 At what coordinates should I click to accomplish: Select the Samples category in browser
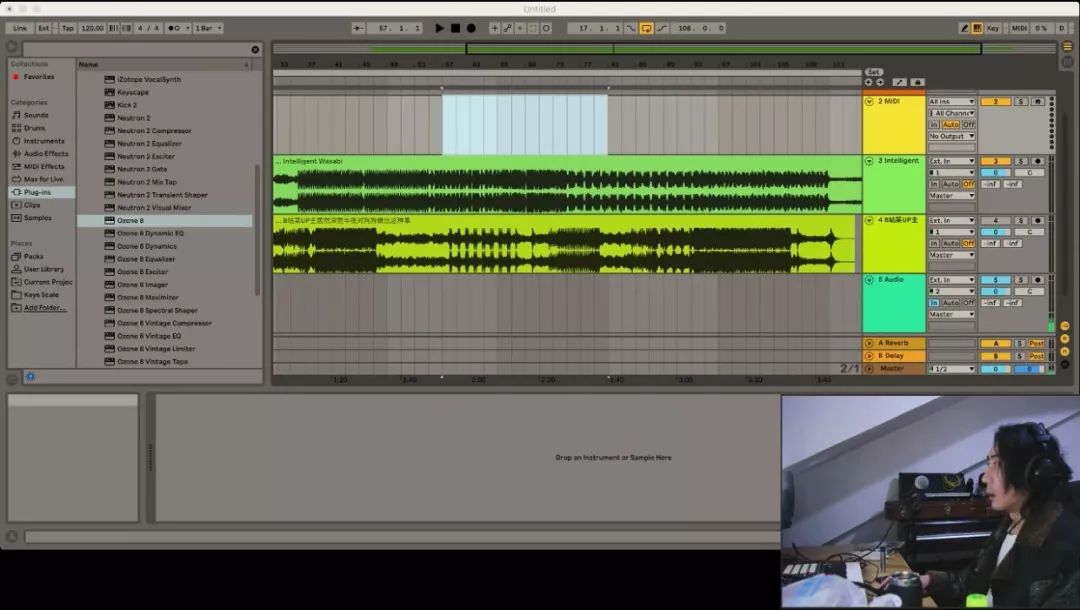(x=38, y=218)
